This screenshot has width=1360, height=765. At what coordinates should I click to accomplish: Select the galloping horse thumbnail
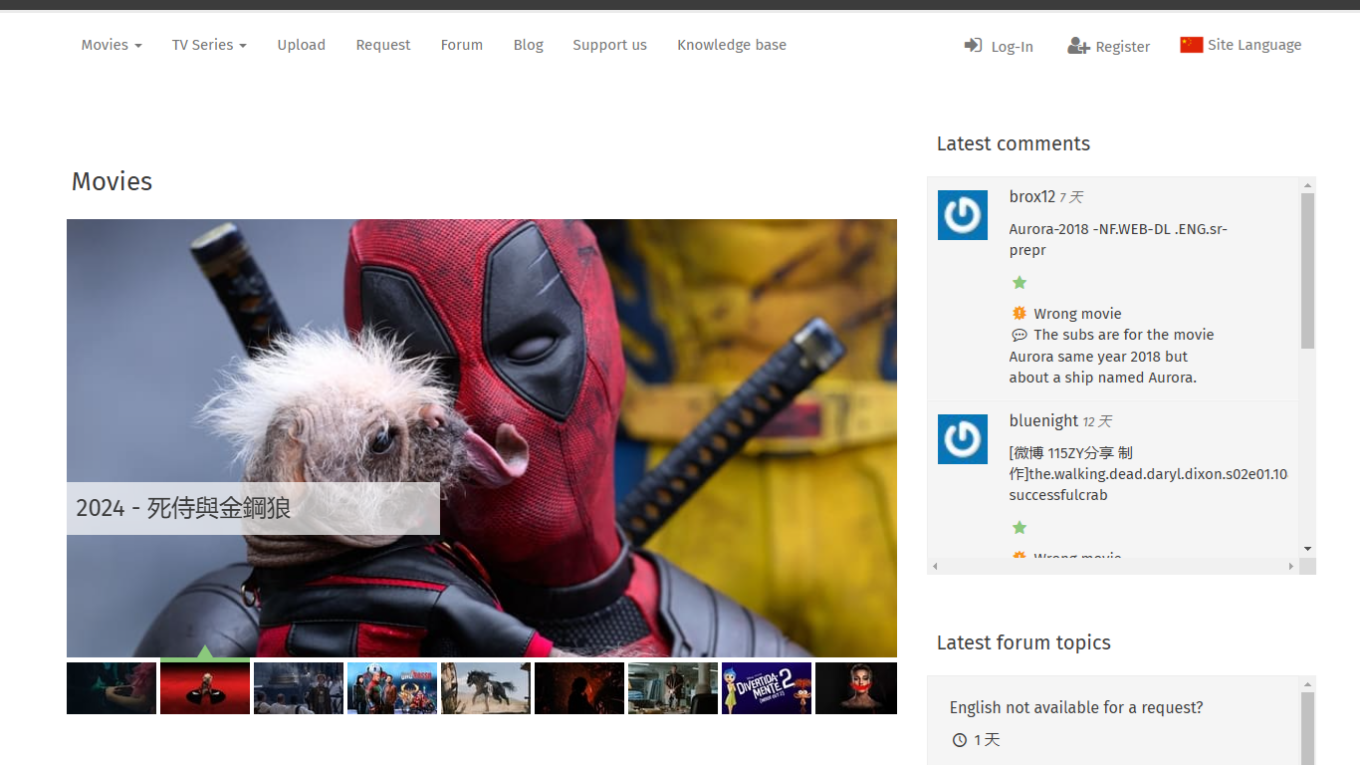tap(486, 688)
